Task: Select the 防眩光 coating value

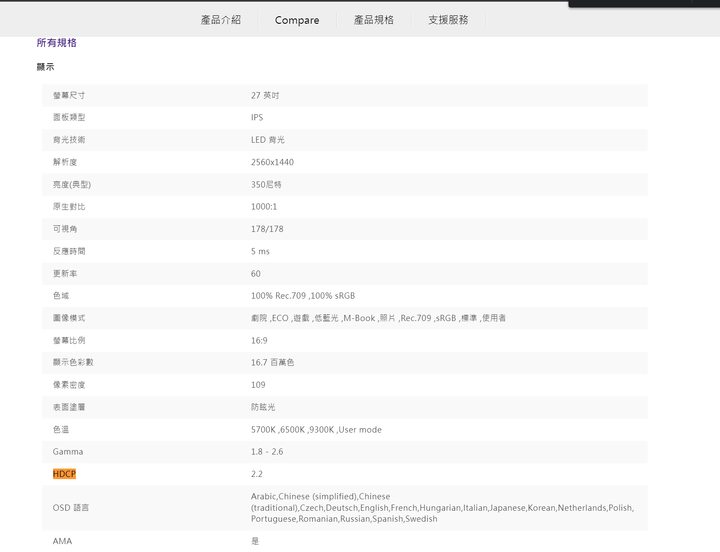Action: (x=263, y=407)
